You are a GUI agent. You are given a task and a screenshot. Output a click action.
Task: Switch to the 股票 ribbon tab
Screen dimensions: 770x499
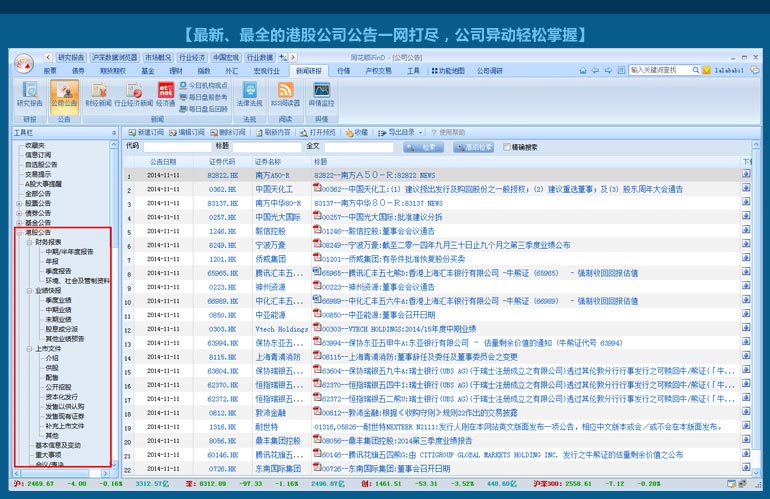coord(50,71)
